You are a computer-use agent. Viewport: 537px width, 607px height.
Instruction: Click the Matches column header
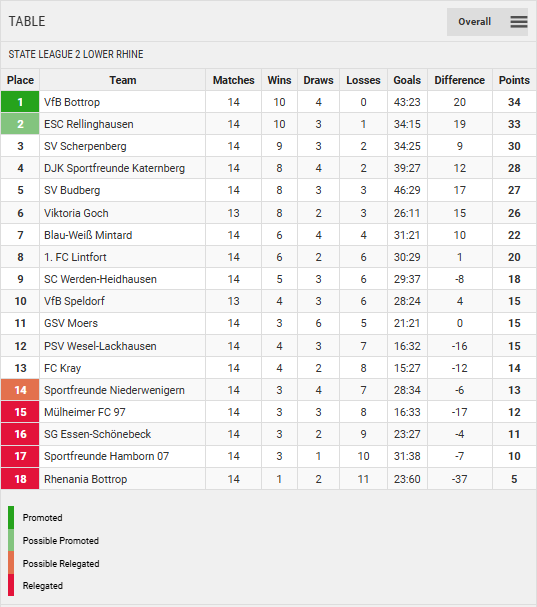233,80
